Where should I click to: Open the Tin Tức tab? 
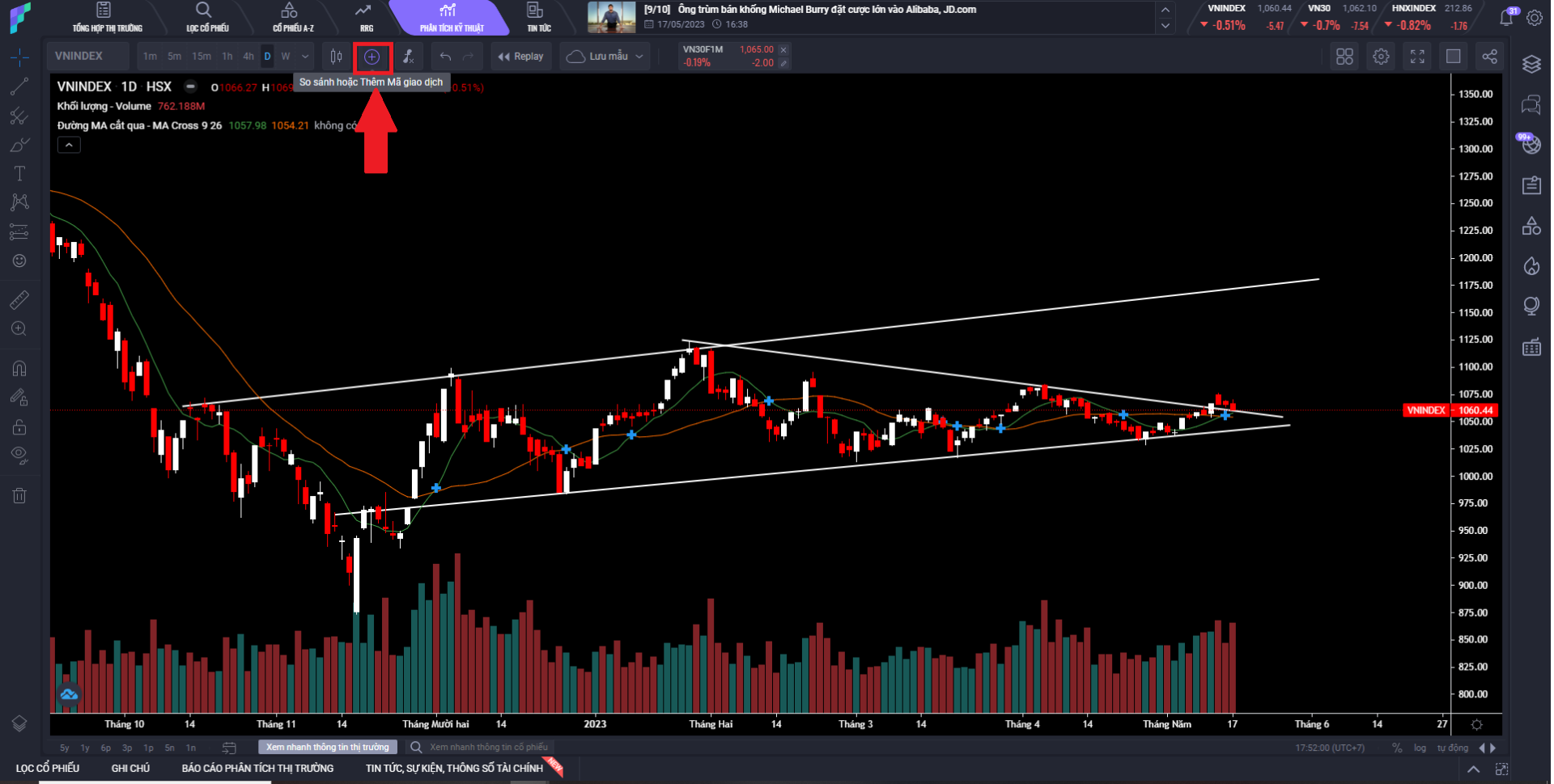point(538,17)
